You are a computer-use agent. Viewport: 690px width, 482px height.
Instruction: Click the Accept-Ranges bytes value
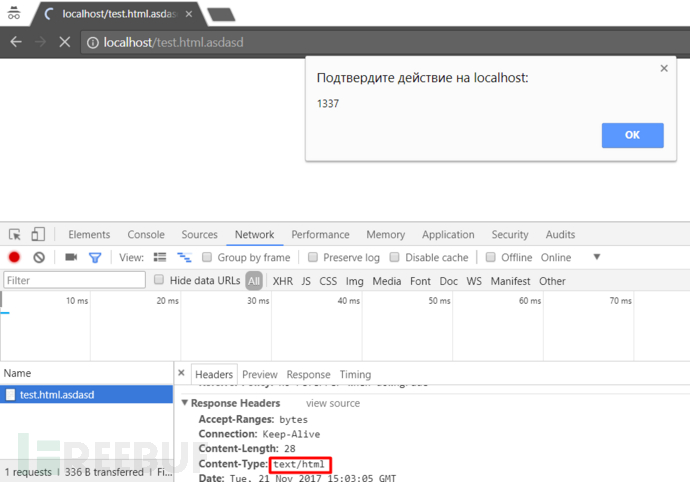click(293, 419)
